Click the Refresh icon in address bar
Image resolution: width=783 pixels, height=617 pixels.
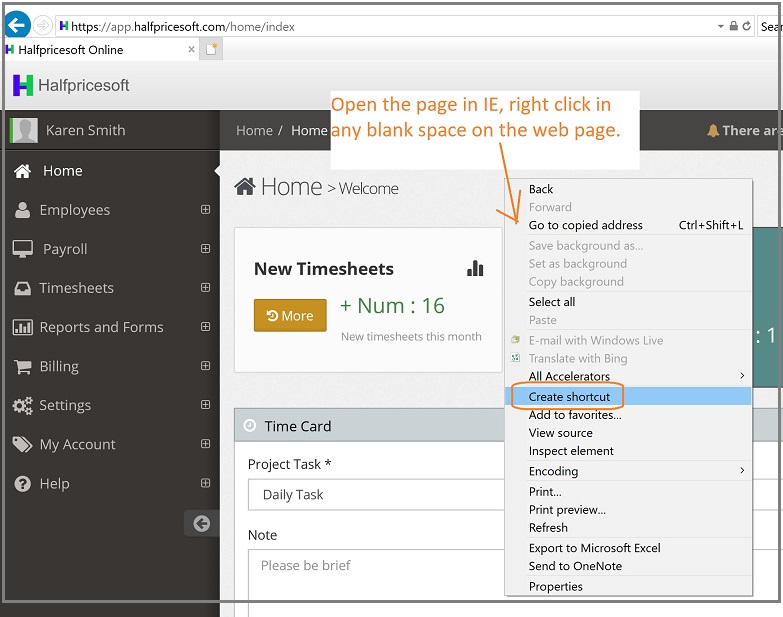[747, 26]
